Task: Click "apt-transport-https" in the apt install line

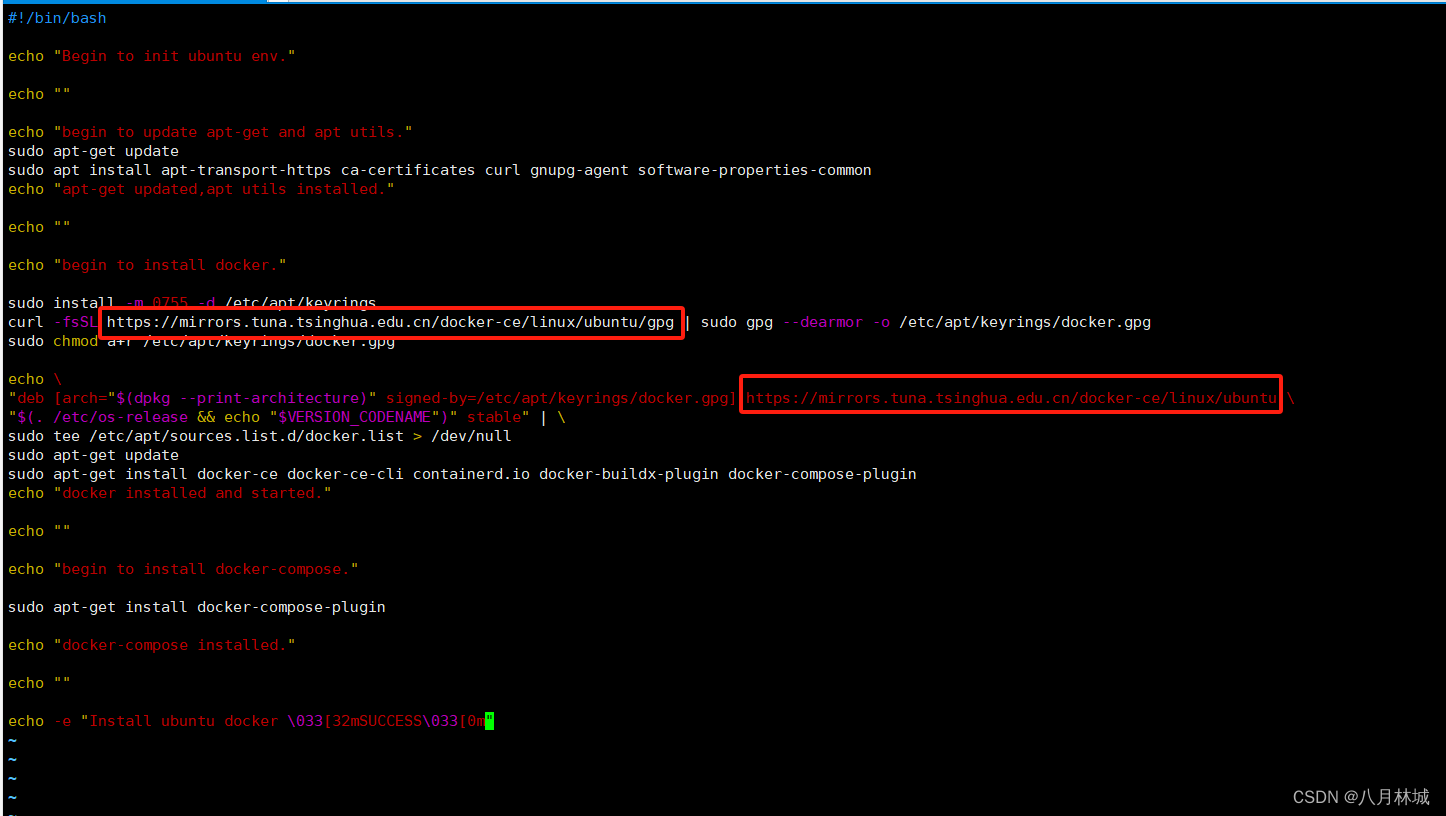Action: (x=246, y=170)
